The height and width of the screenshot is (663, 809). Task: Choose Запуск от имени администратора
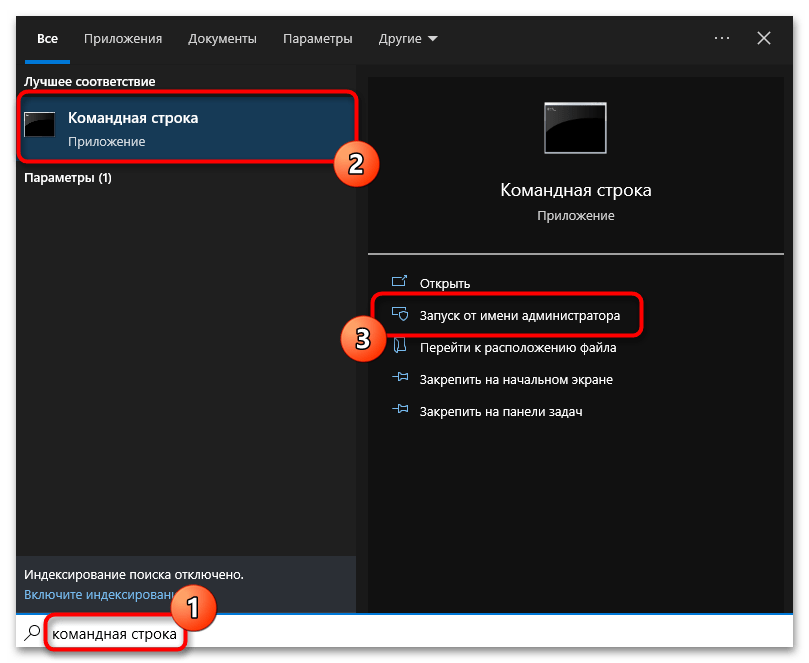click(x=519, y=315)
